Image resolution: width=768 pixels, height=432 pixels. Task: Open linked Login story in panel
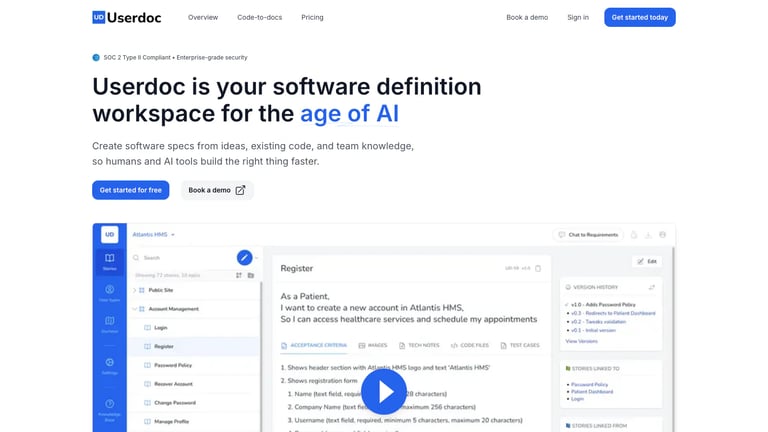click(x=577, y=399)
